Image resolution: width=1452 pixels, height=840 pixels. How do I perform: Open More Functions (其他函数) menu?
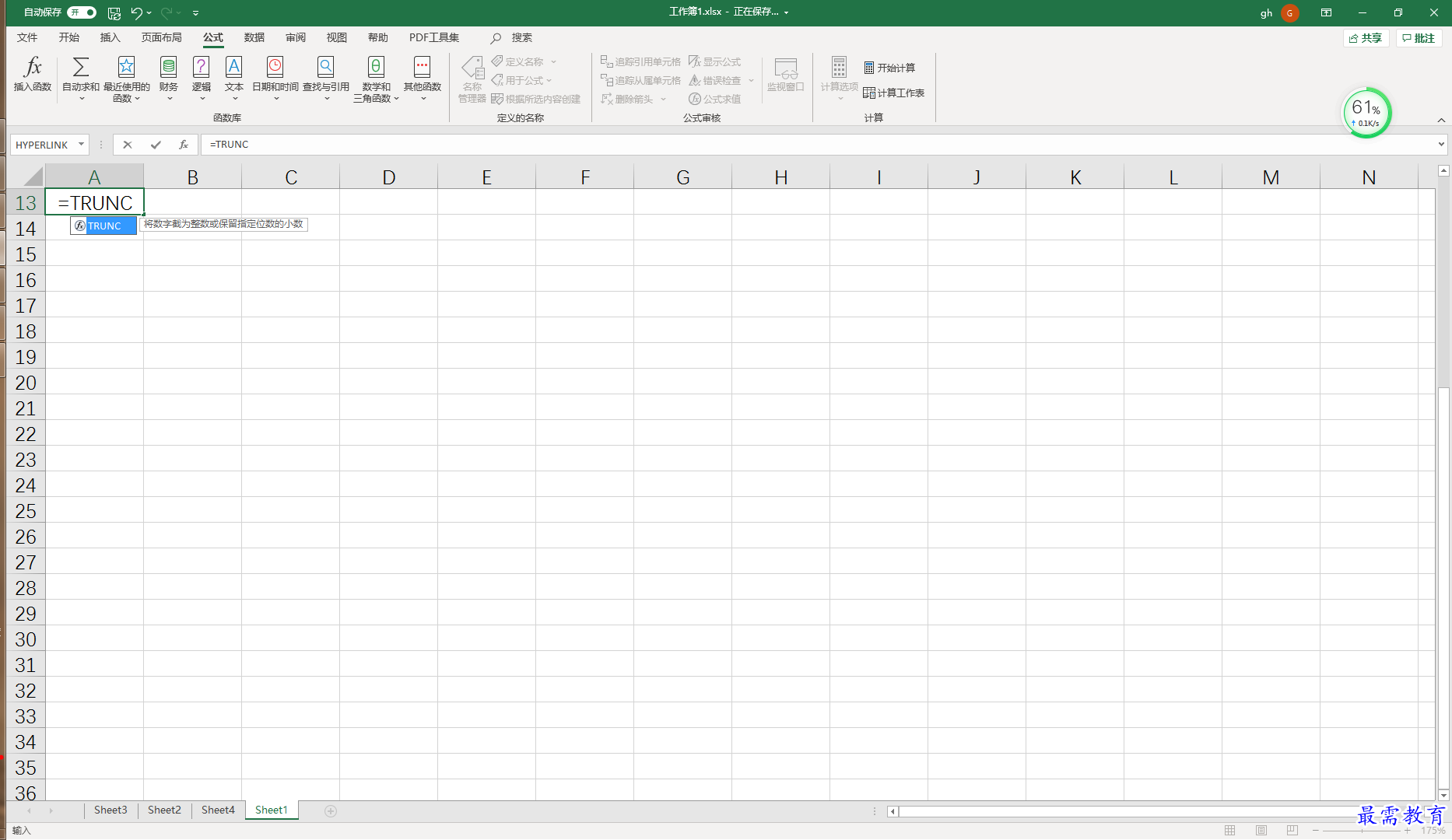click(423, 79)
